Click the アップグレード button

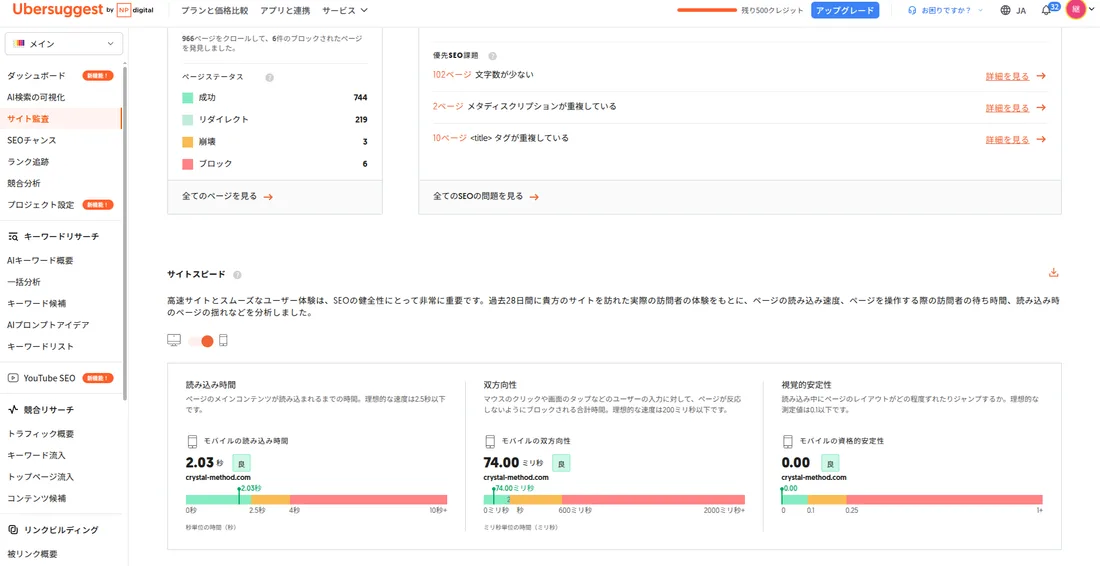point(845,11)
